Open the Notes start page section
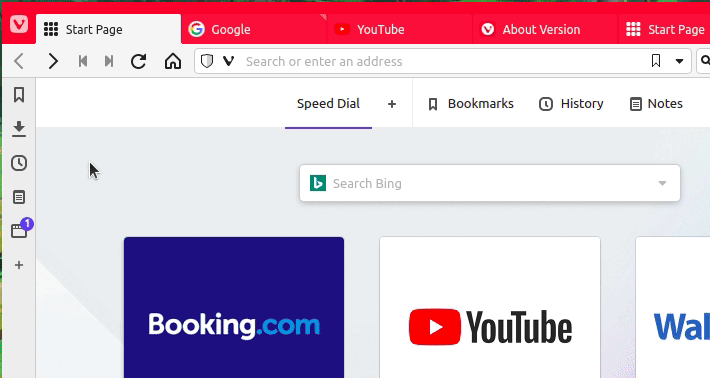Viewport: 710px width, 378px height. click(x=656, y=104)
